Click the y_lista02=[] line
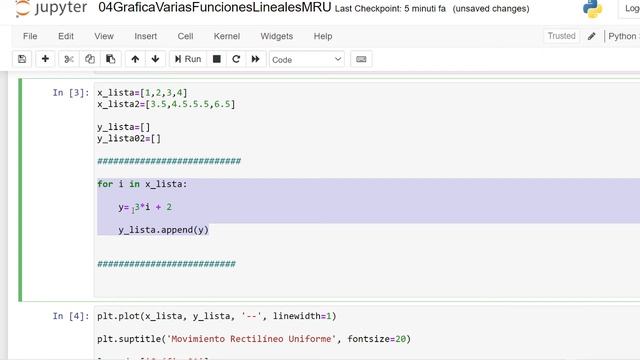 pos(129,138)
